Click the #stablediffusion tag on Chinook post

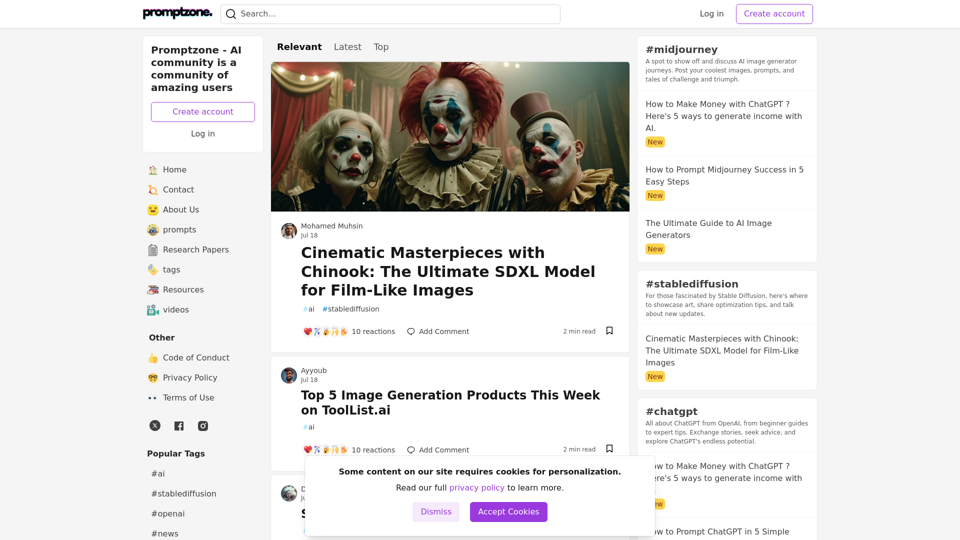[x=351, y=309]
